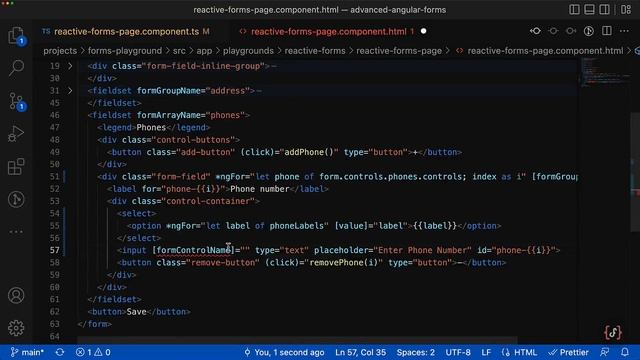Expand folded line 19 div
640x360 pixels.
tap(70, 66)
